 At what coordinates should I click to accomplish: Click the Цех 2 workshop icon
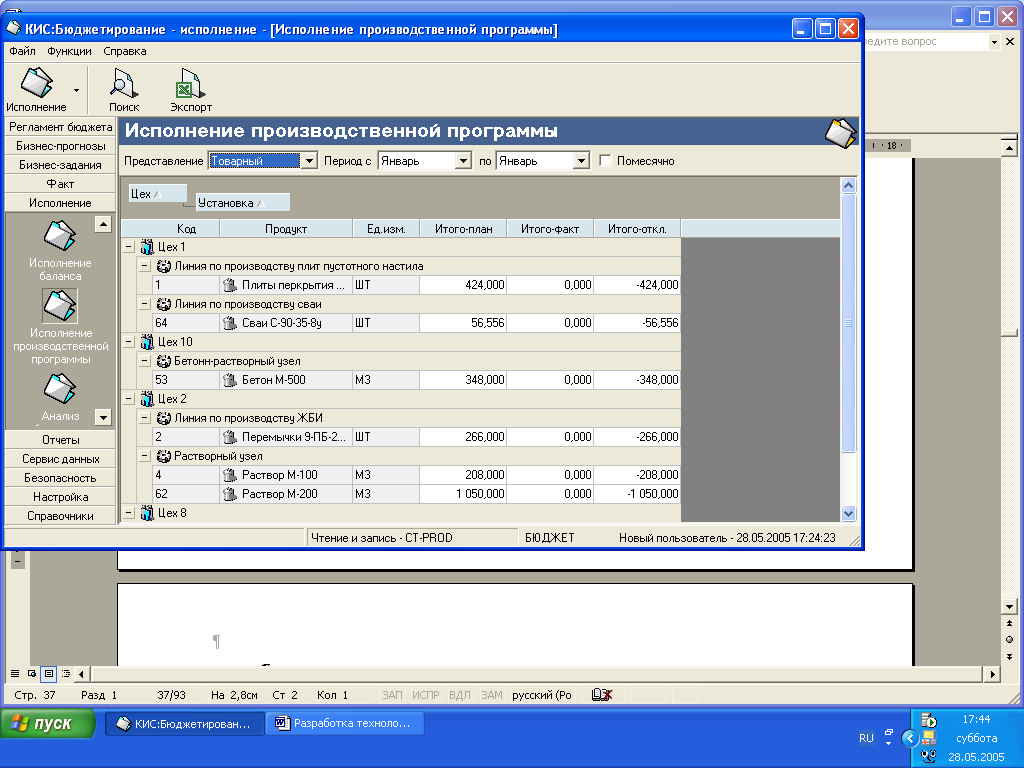[x=148, y=398]
